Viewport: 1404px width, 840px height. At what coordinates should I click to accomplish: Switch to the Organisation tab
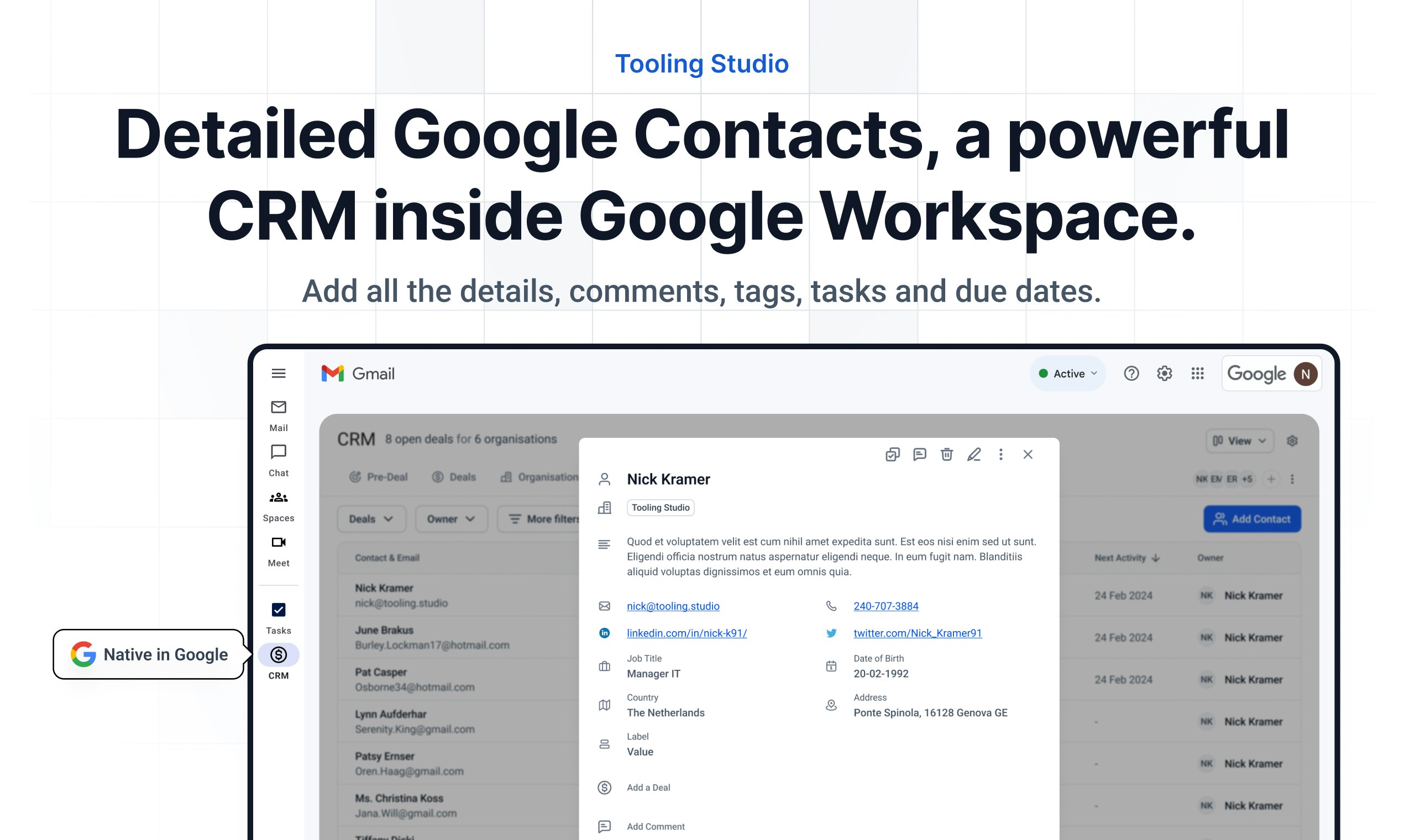[x=539, y=477]
